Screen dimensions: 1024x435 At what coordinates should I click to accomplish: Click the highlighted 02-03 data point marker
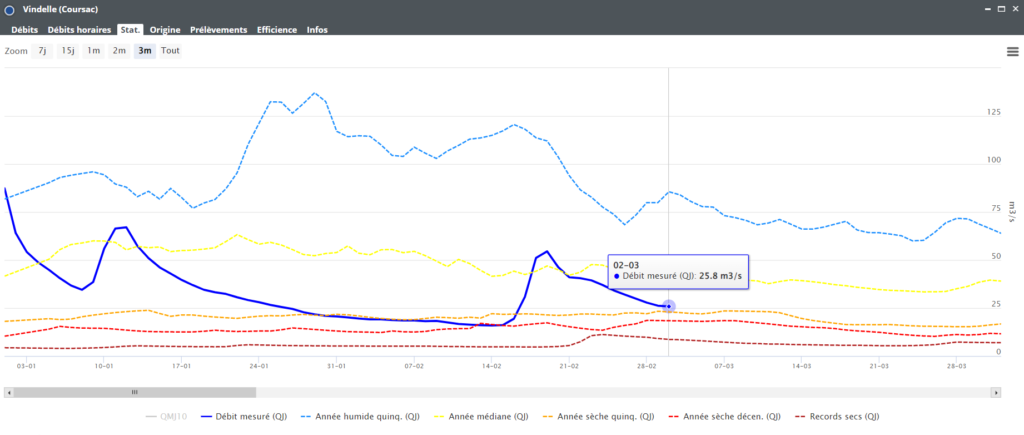pos(669,306)
